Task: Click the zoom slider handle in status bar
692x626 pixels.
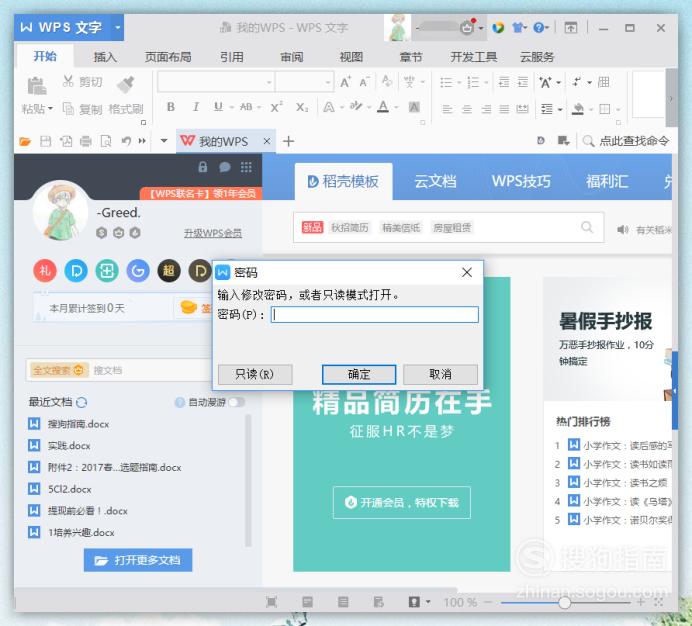Action: pyautogui.click(x=564, y=602)
